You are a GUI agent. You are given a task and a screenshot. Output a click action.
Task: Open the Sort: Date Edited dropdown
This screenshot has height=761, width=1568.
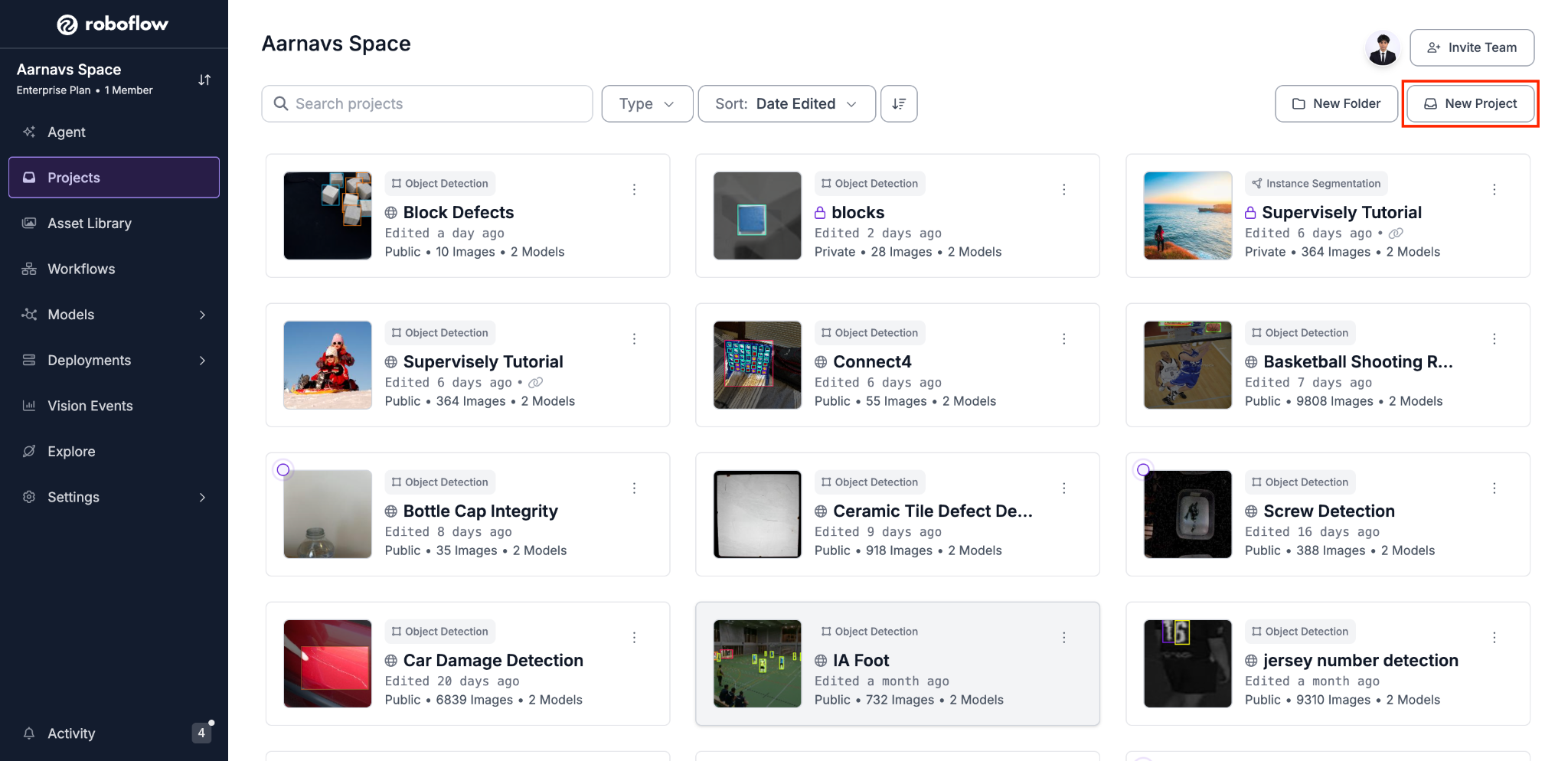pyautogui.click(x=786, y=103)
